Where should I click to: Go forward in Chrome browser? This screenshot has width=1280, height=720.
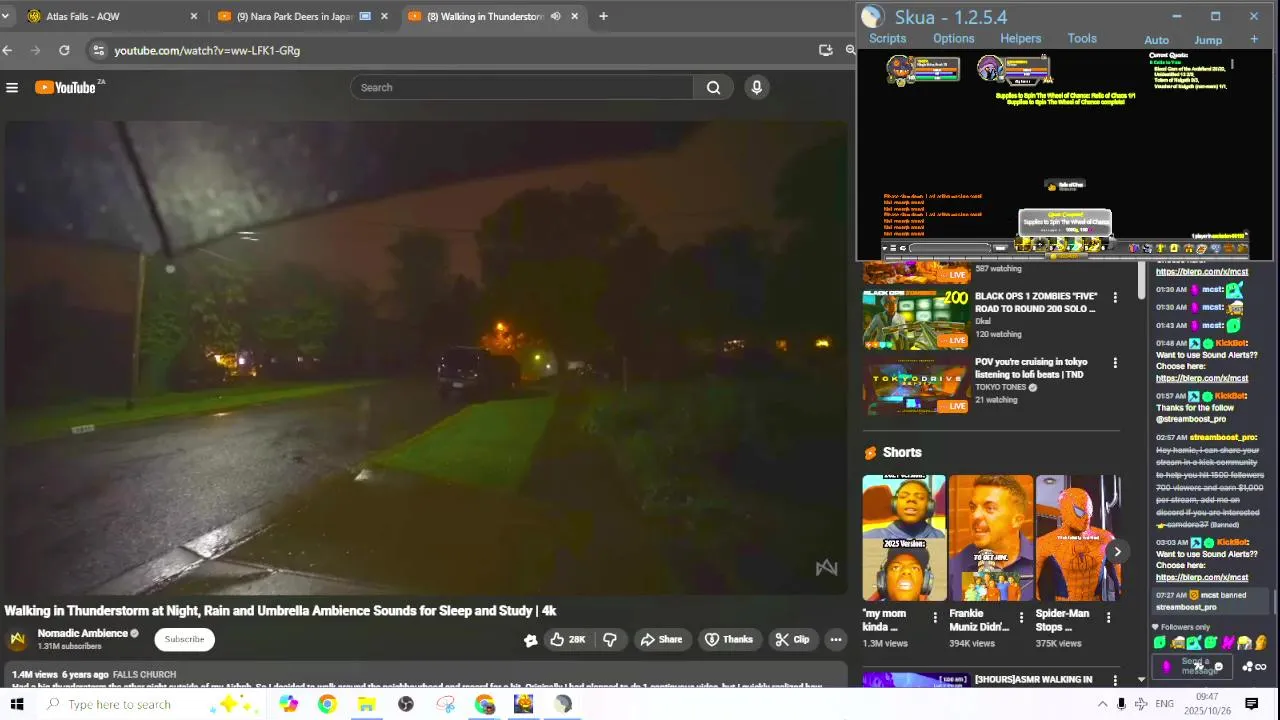click(x=36, y=50)
